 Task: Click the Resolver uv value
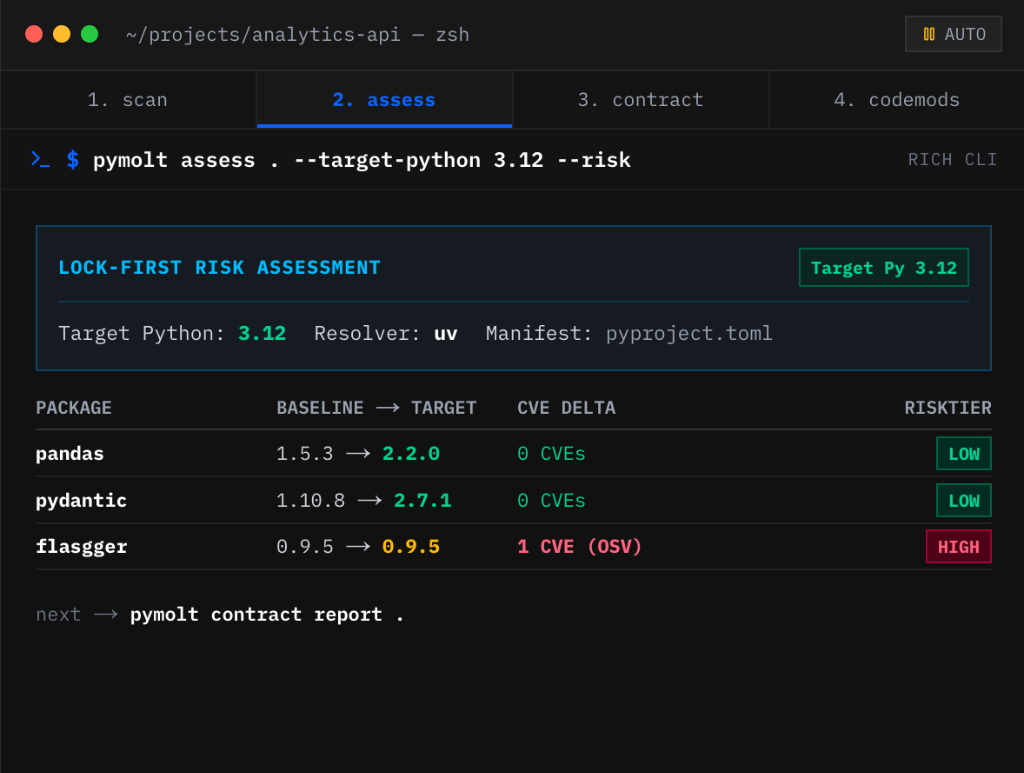(445, 334)
